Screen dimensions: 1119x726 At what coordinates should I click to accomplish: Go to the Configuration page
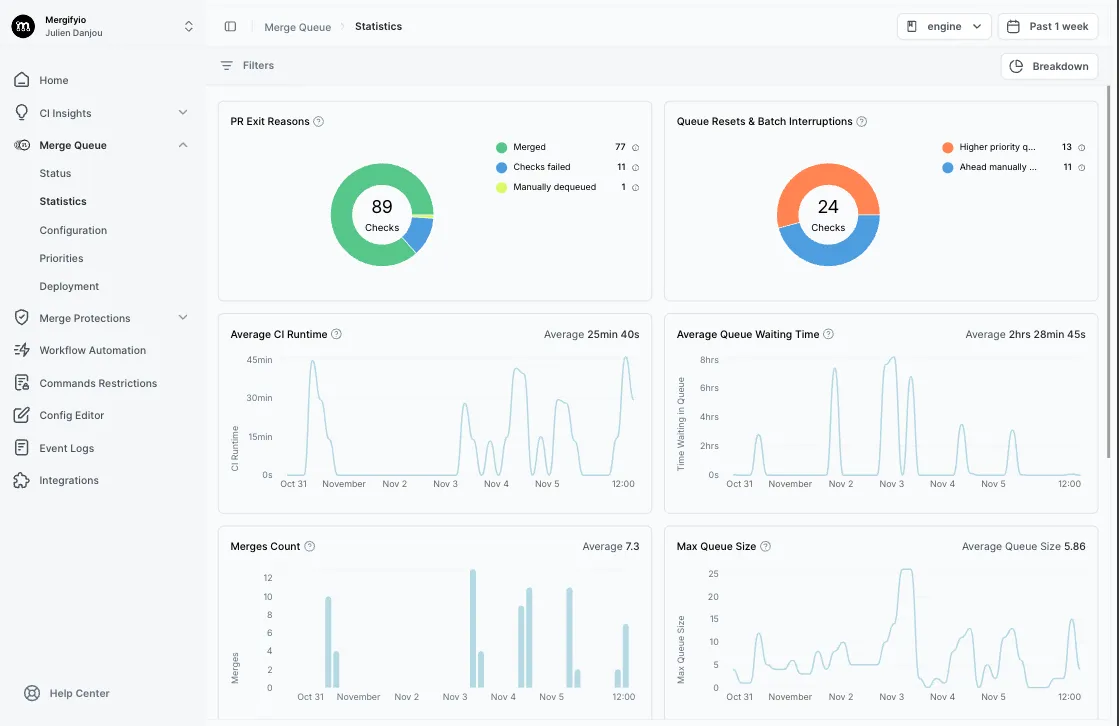[73, 230]
